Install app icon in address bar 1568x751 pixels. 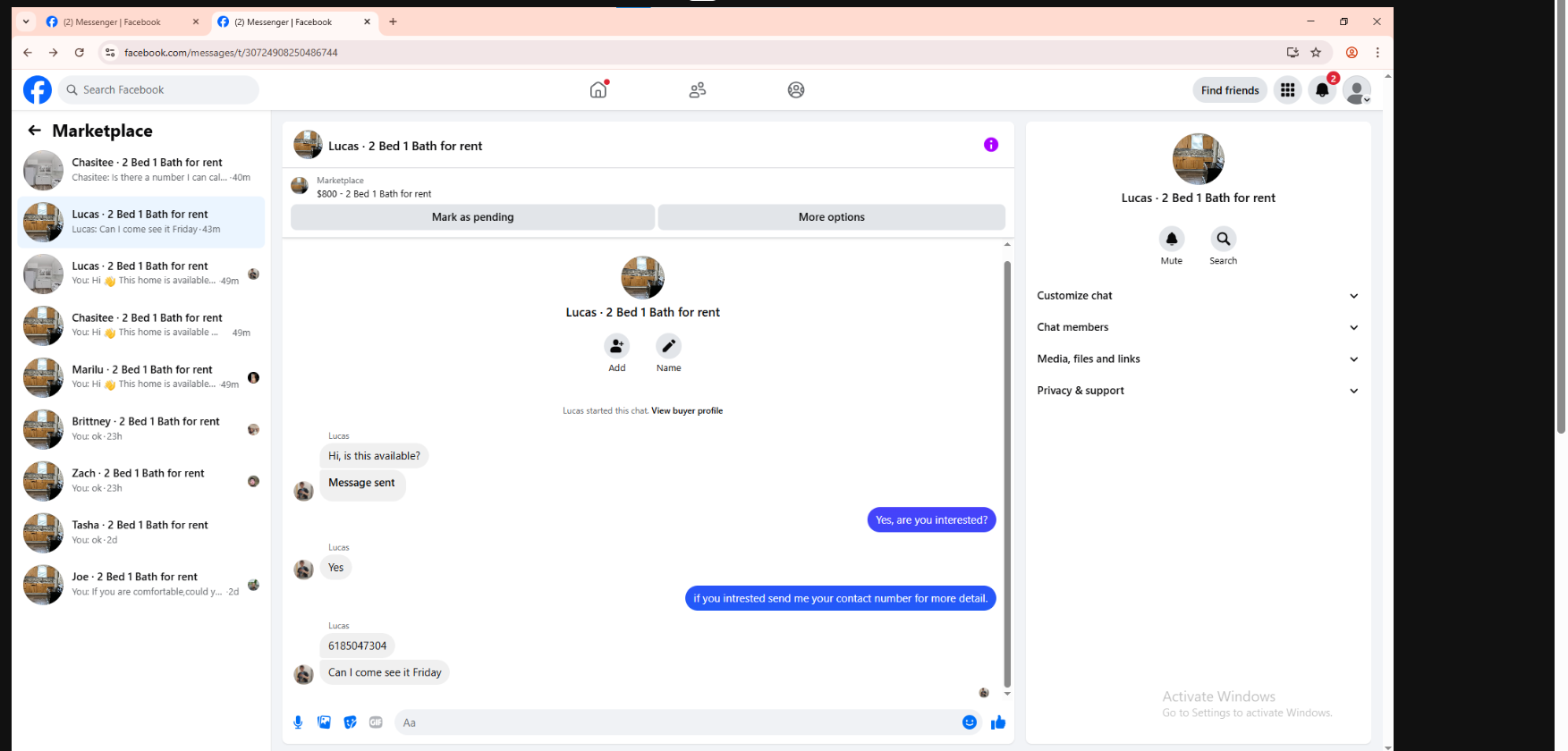(1293, 53)
